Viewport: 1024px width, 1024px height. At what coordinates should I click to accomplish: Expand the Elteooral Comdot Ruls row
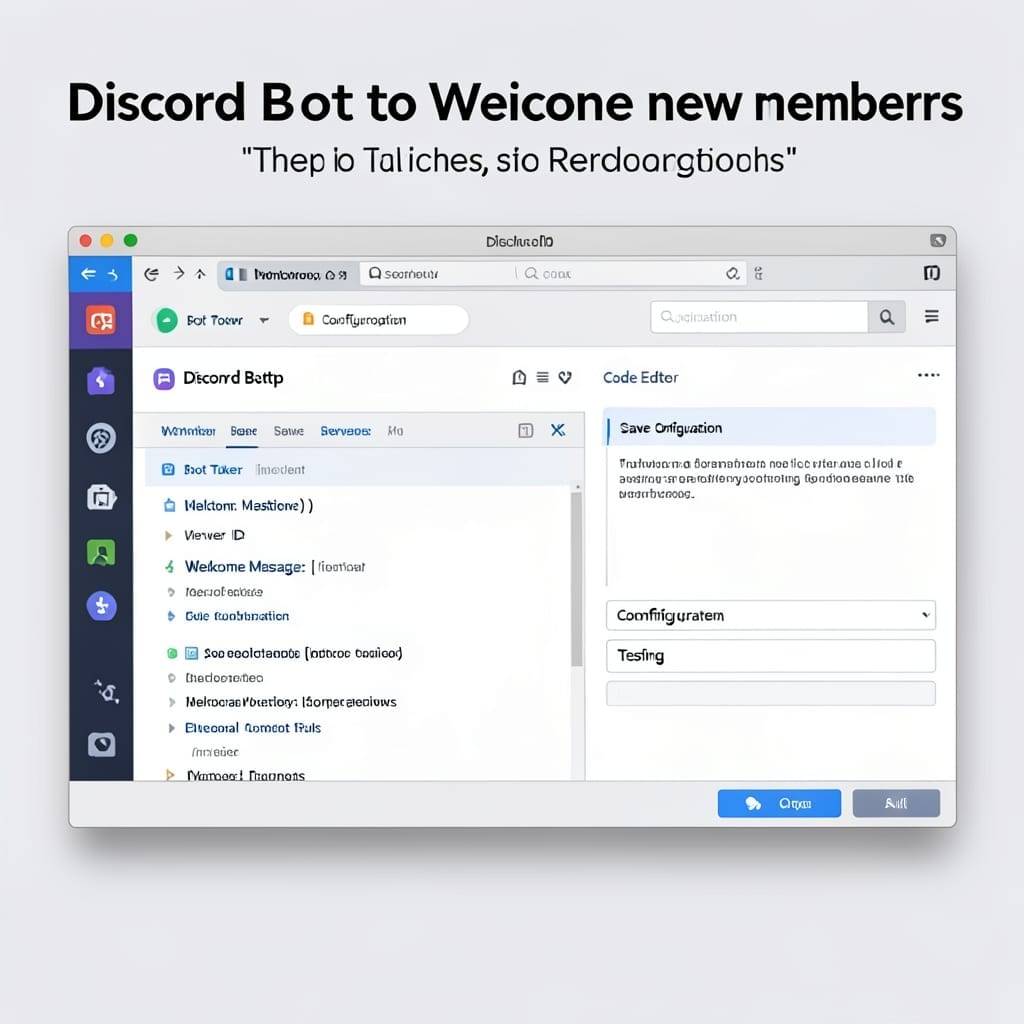[x=171, y=728]
